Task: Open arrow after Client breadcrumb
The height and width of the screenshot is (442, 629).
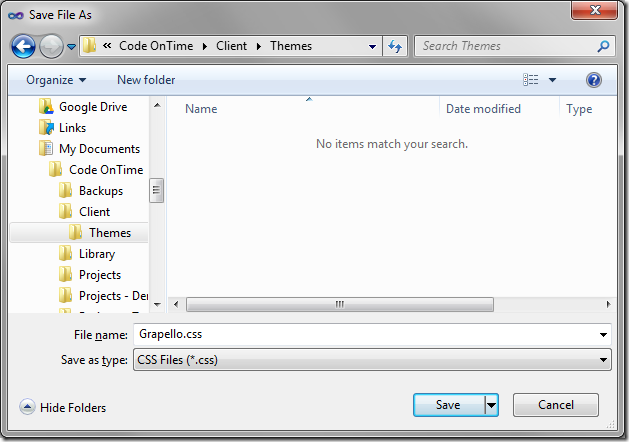Action: [259, 47]
